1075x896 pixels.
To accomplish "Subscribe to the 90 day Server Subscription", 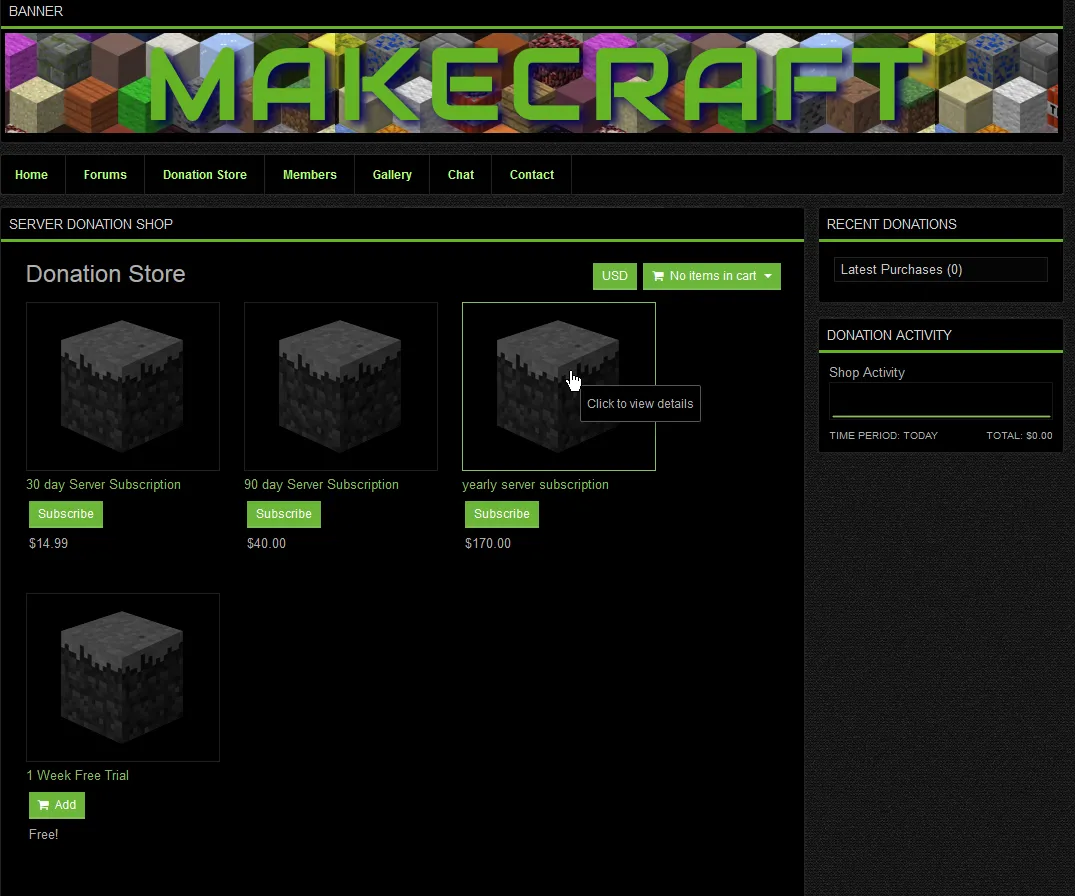I will pyautogui.click(x=283, y=513).
